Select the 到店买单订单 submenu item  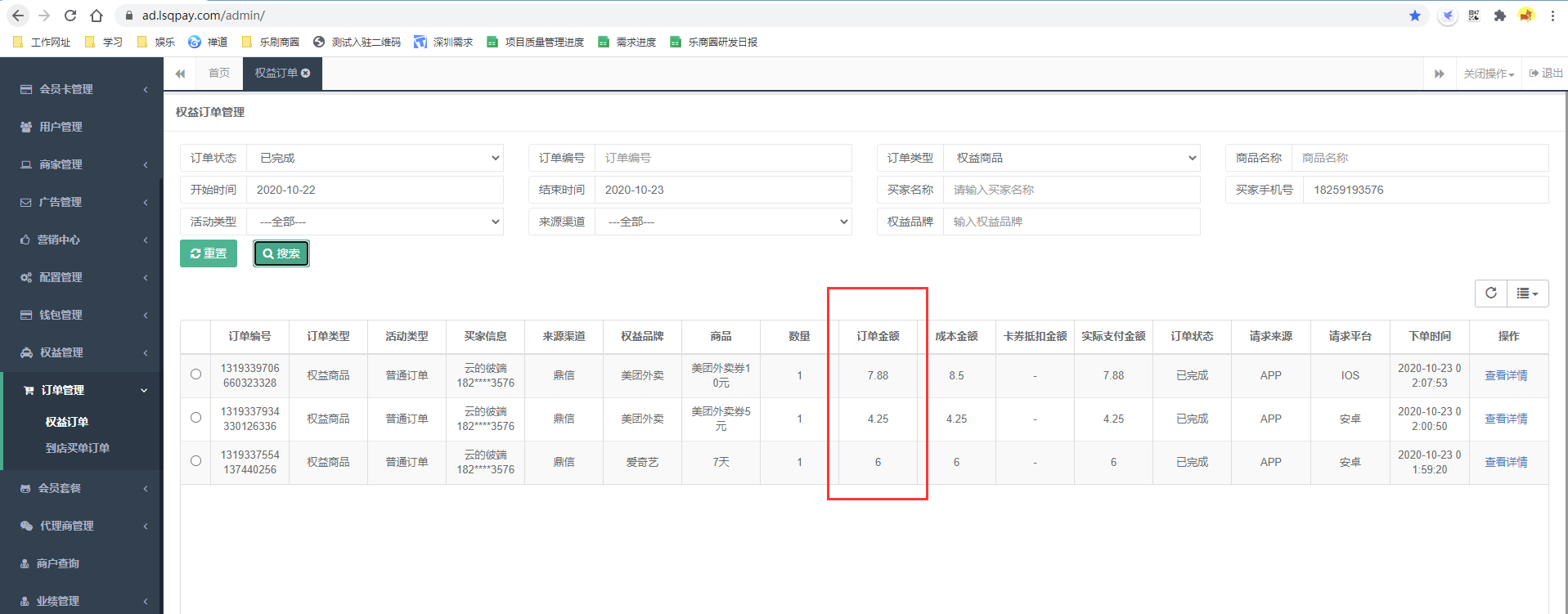(78, 448)
